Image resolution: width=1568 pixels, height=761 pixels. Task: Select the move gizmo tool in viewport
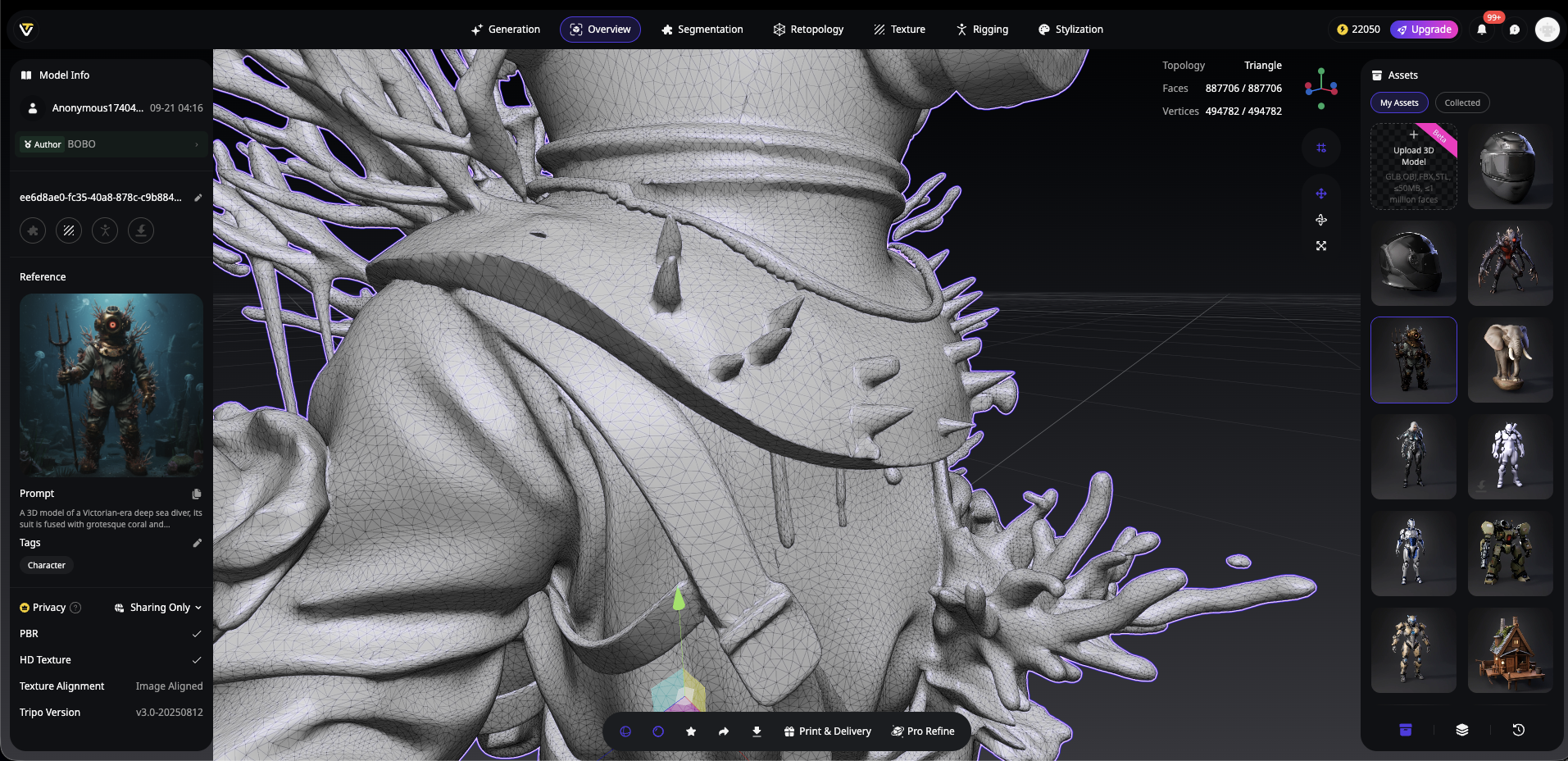(x=1321, y=194)
